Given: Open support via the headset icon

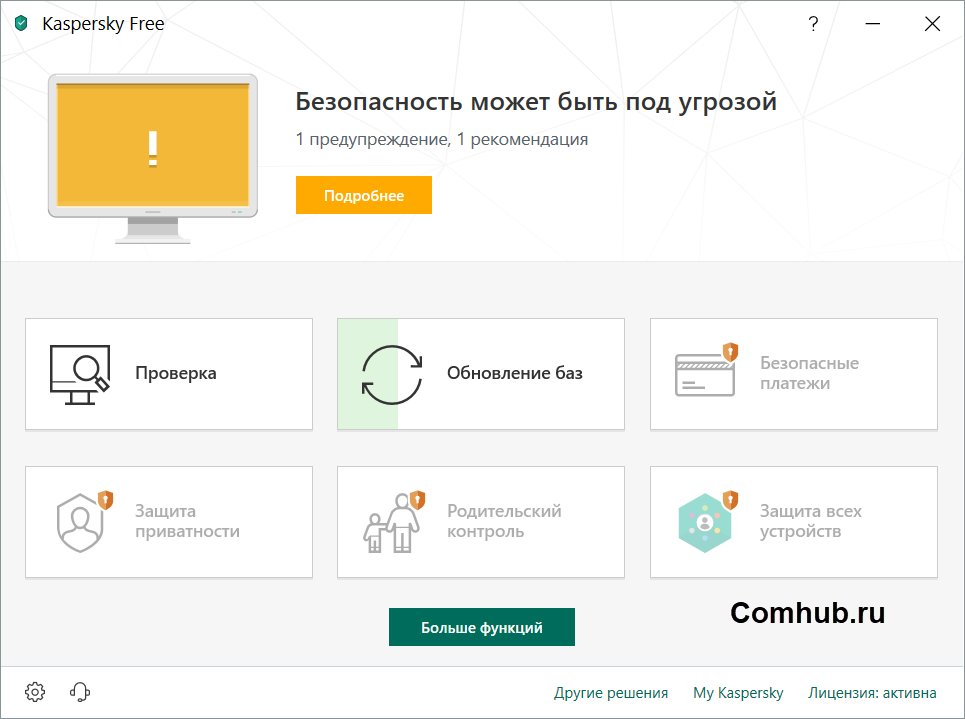Looking at the screenshot, I should coord(80,692).
